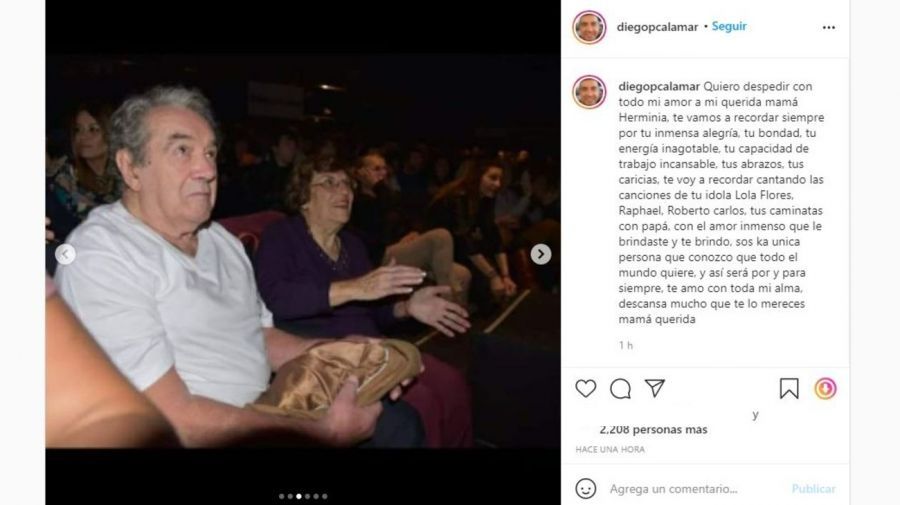This screenshot has width=900, height=505.
Task: Go to the previous photo arrow
Action: pos(65,254)
